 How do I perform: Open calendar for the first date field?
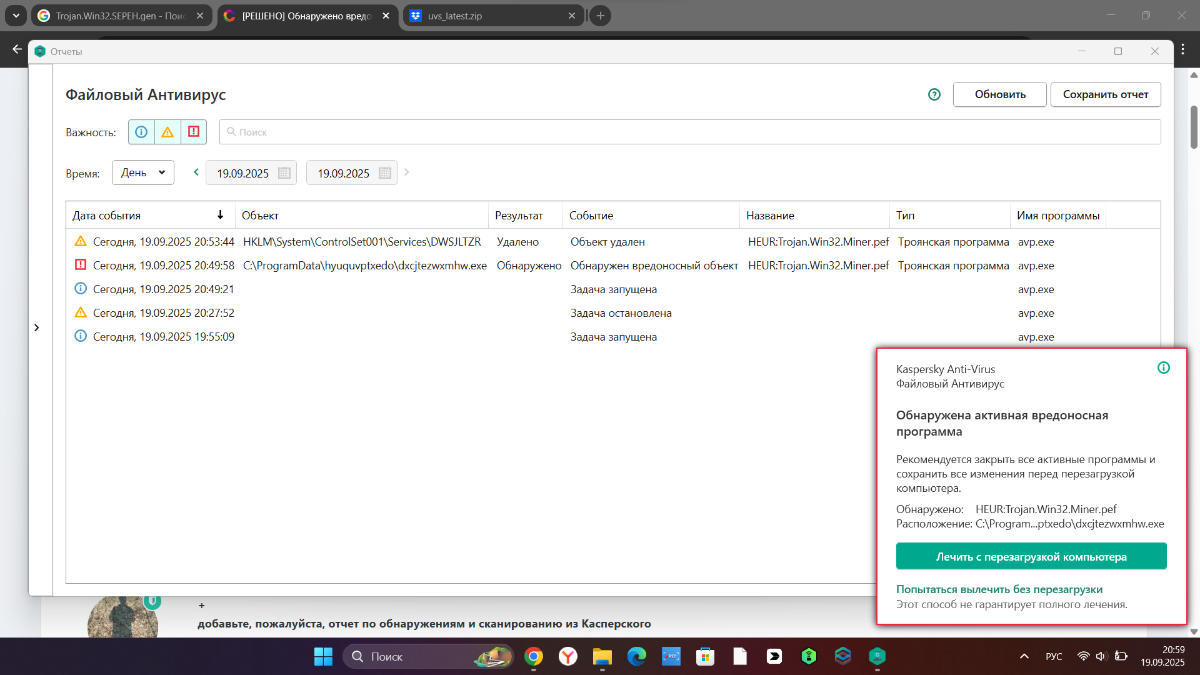(285, 173)
